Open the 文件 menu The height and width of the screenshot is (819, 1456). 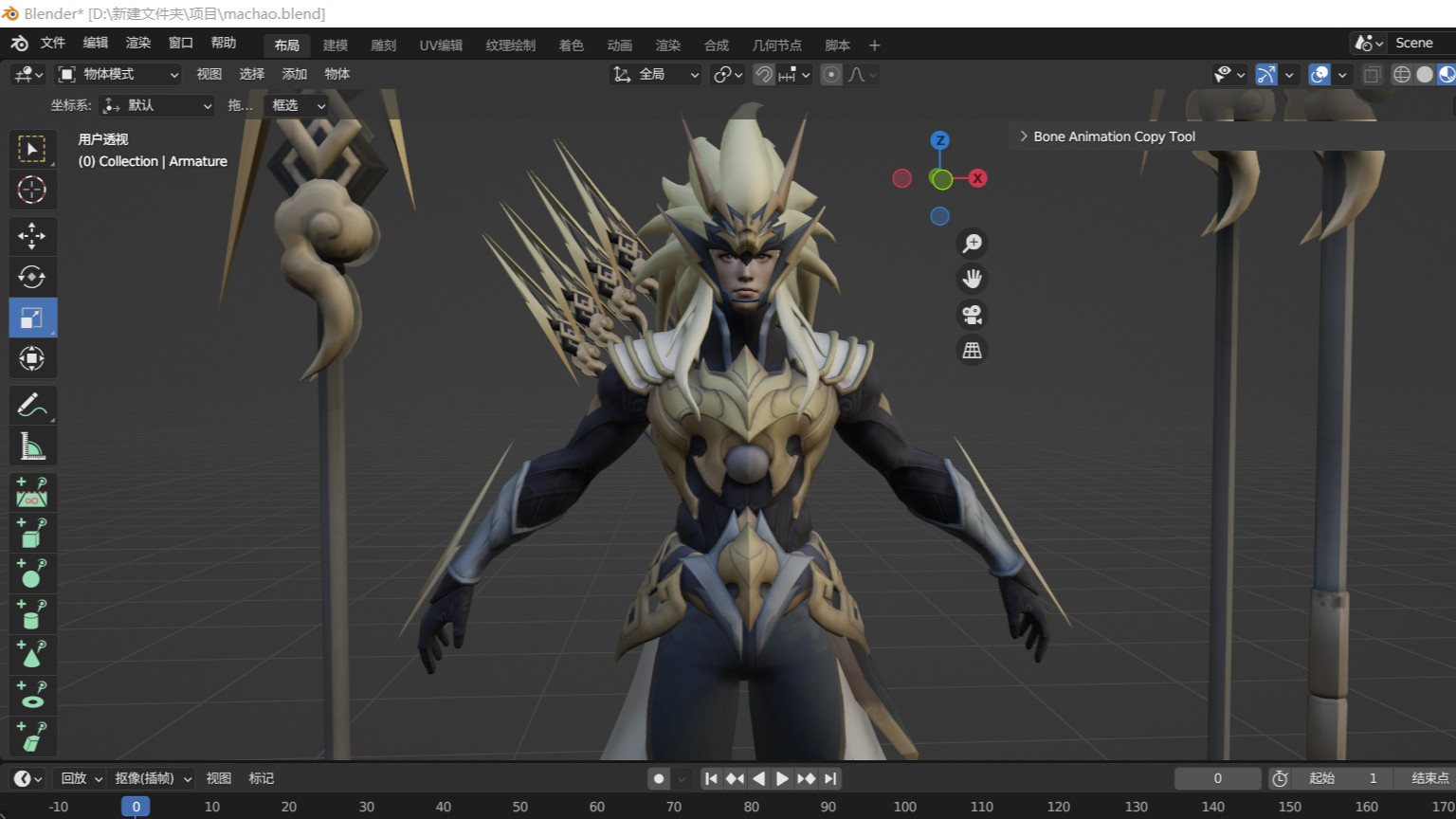(52, 43)
